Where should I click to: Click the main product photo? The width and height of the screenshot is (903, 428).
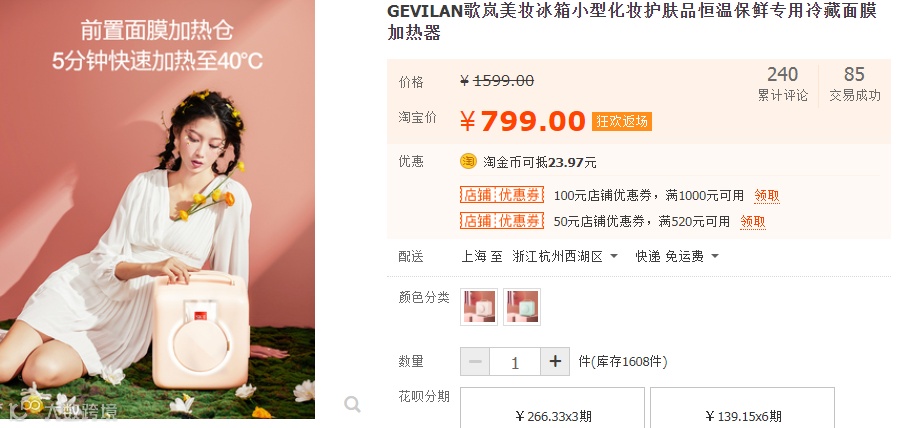157,209
